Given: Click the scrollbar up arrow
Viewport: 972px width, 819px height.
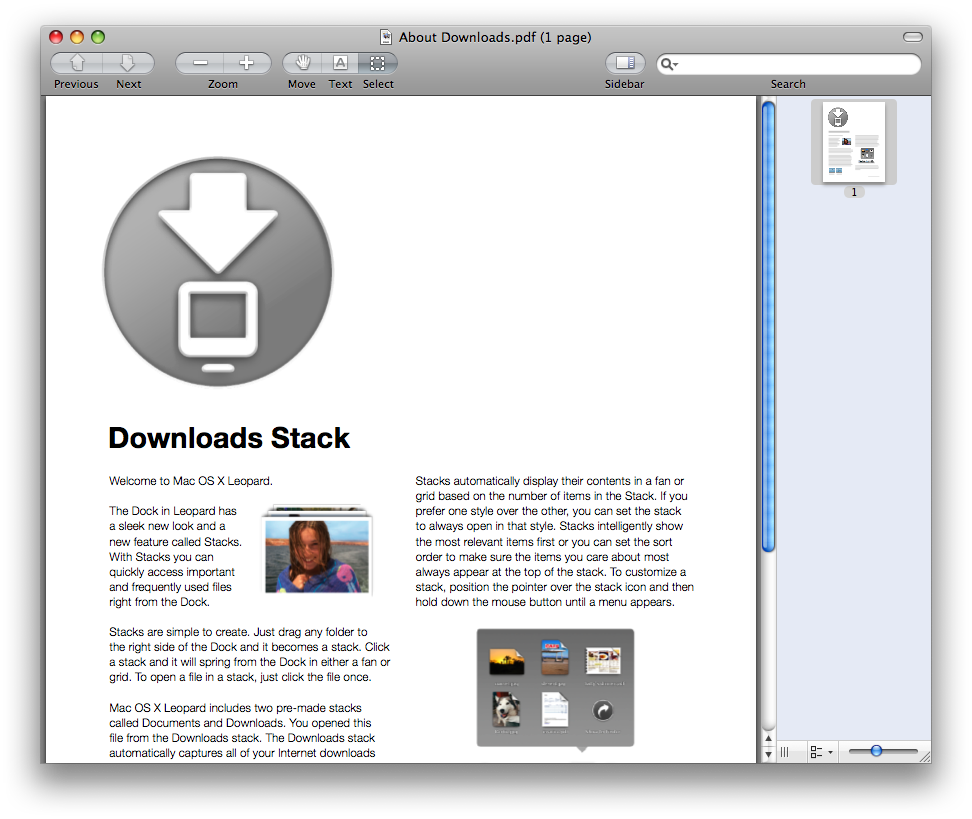Looking at the screenshot, I should click(768, 739).
